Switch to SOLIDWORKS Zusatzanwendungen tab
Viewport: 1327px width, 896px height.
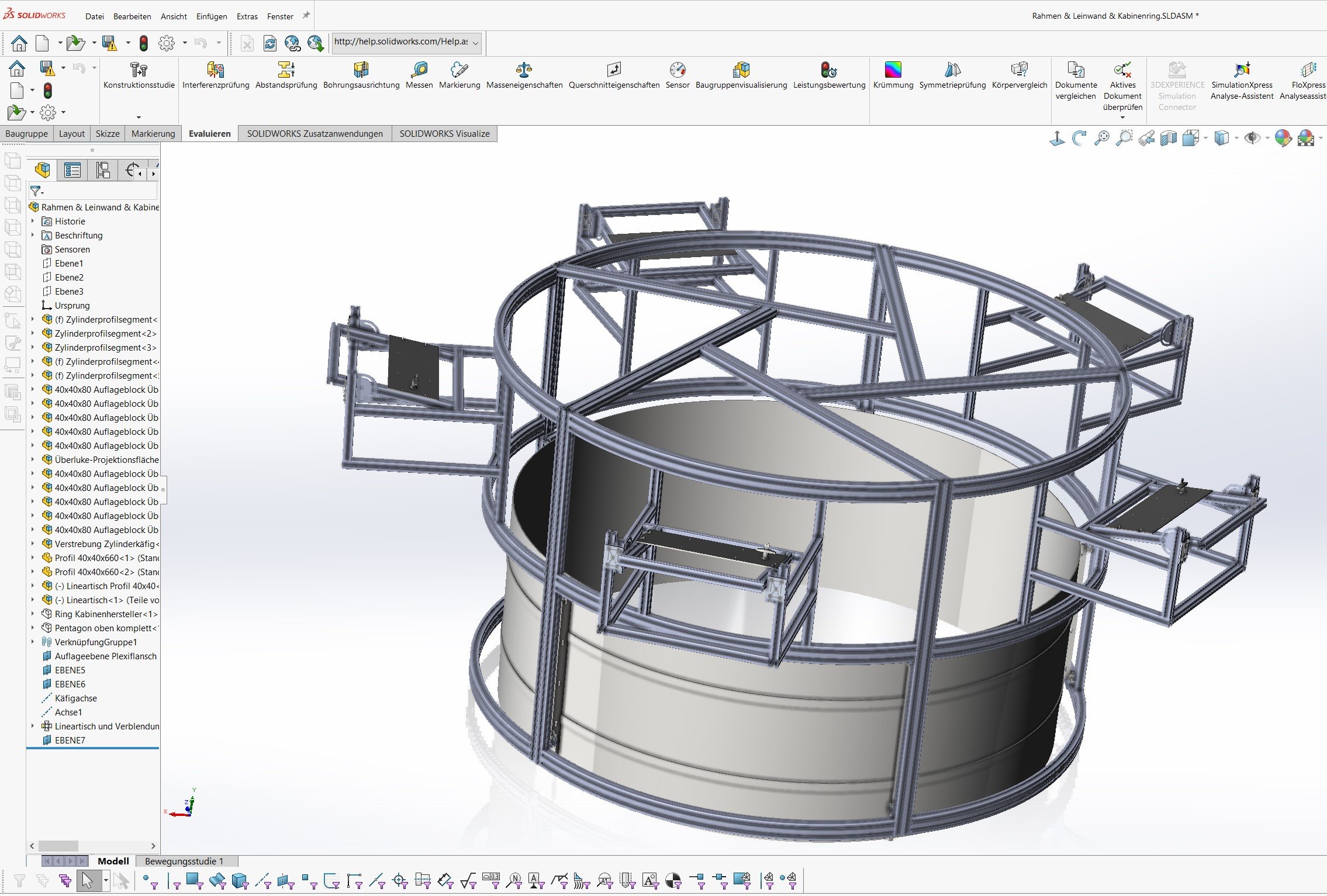click(315, 133)
